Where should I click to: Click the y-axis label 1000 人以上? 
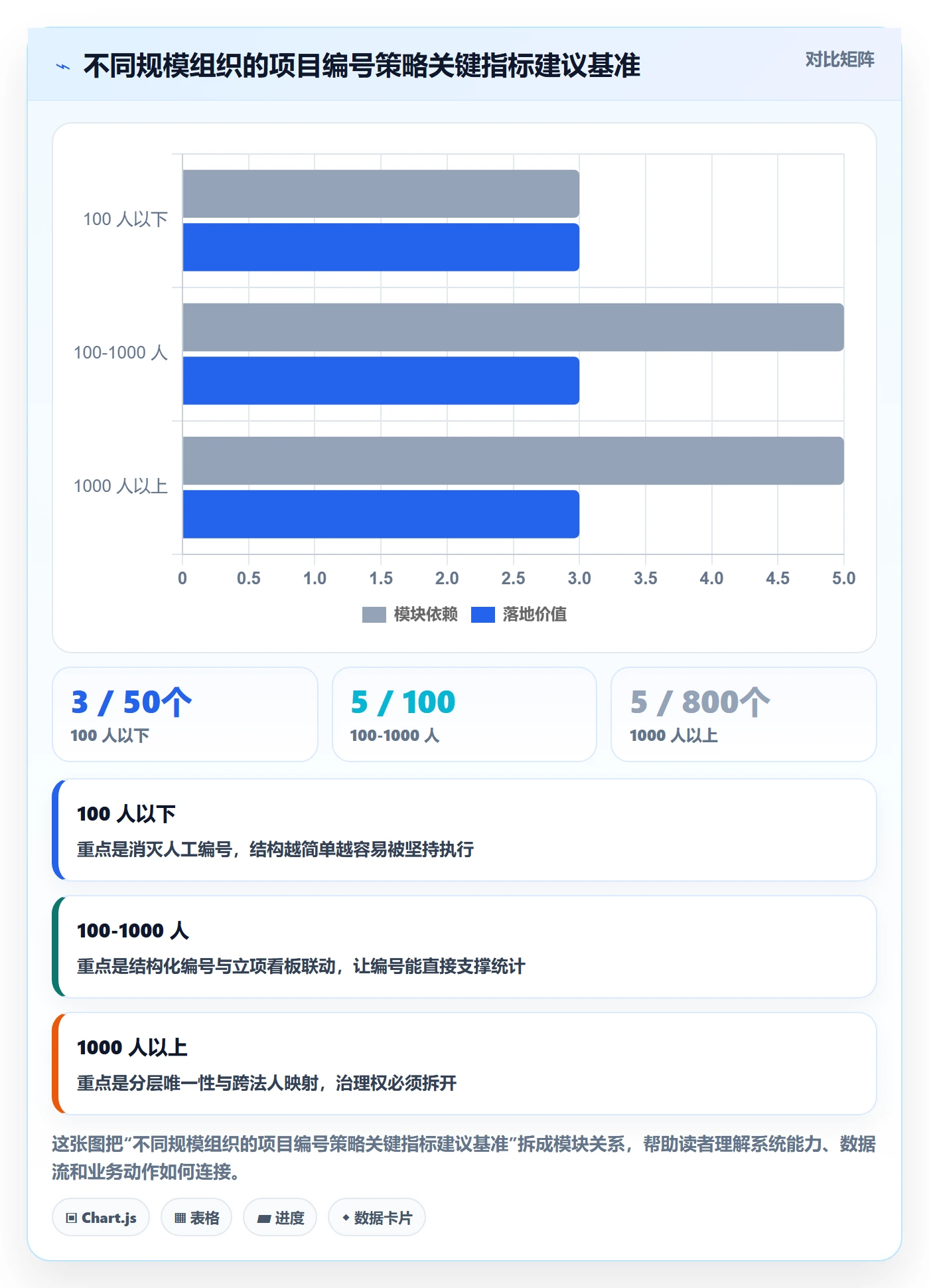[121, 486]
